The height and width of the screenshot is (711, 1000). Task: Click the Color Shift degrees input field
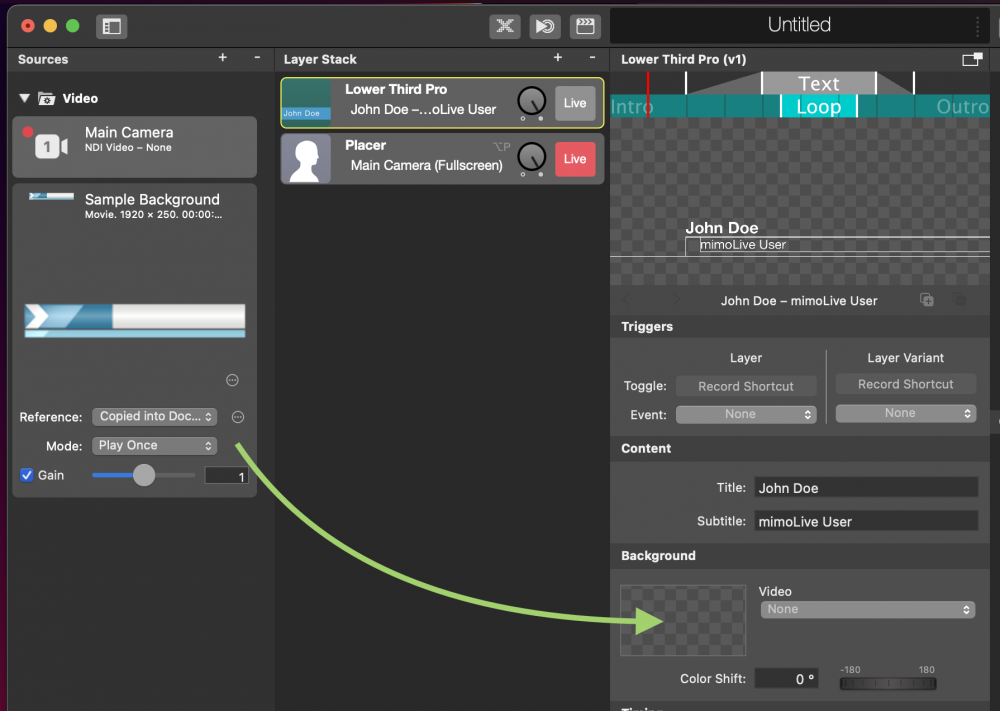786,678
